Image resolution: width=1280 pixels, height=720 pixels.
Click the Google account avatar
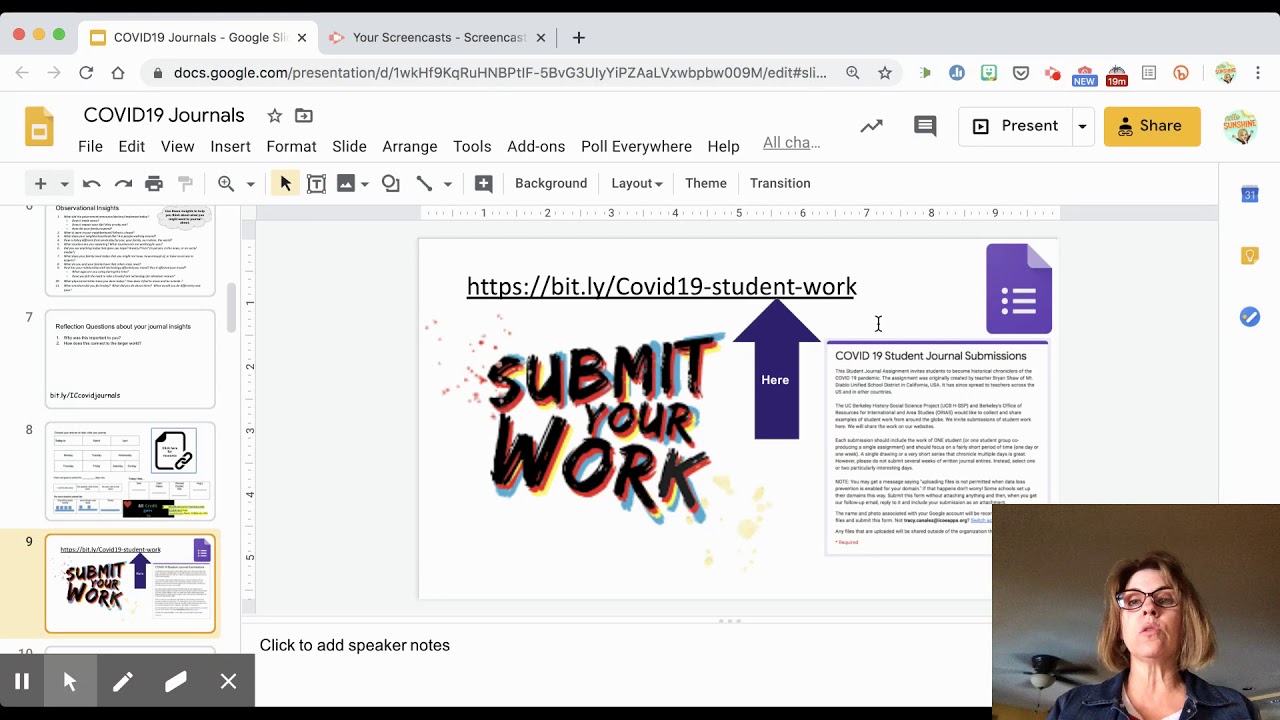pyautogui.click(x=1240, y=127)
